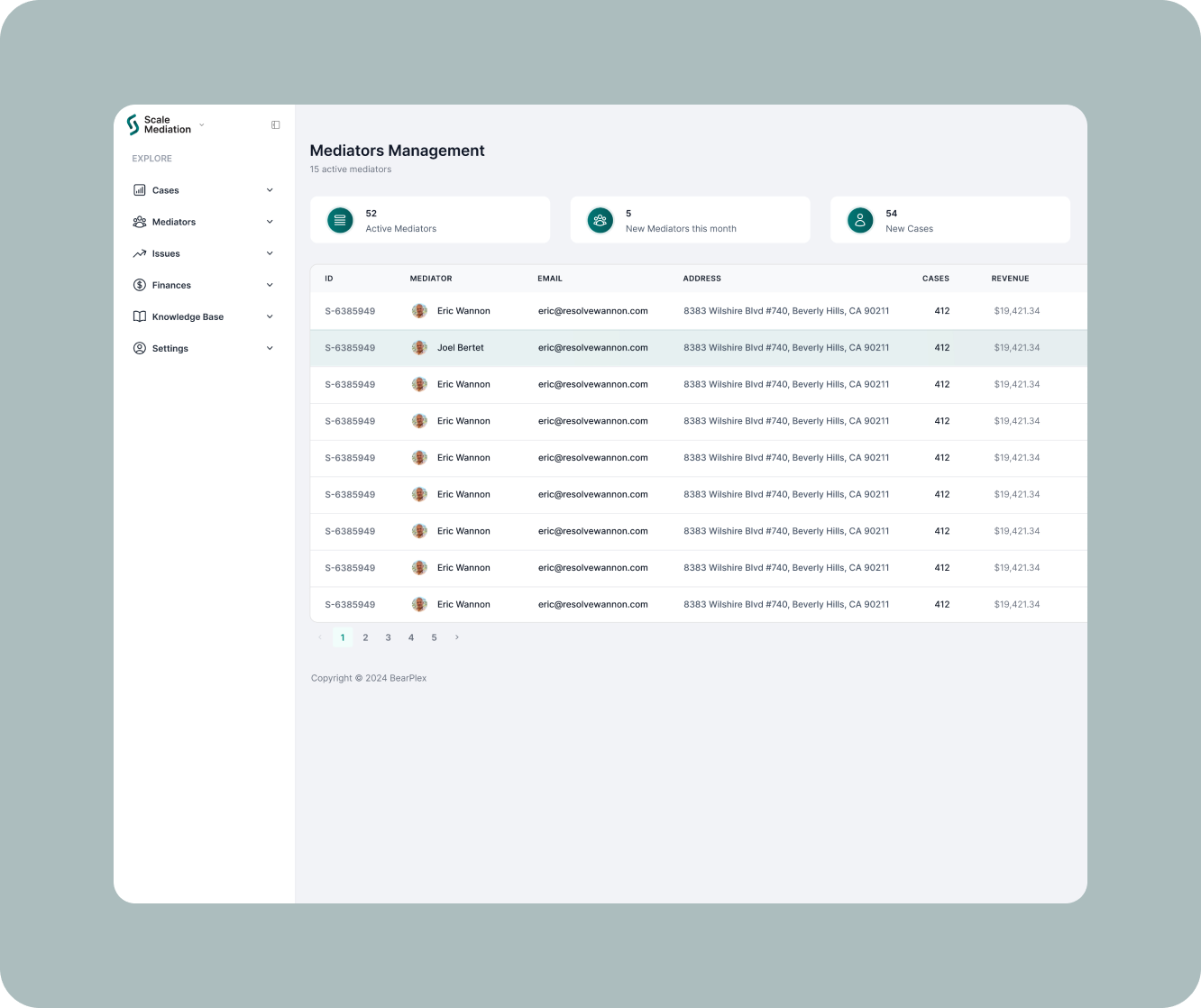Open the Scale Mediation workspace dropdown
This screenshot has width=1201, height=1008.
click(x=201, y=124)
